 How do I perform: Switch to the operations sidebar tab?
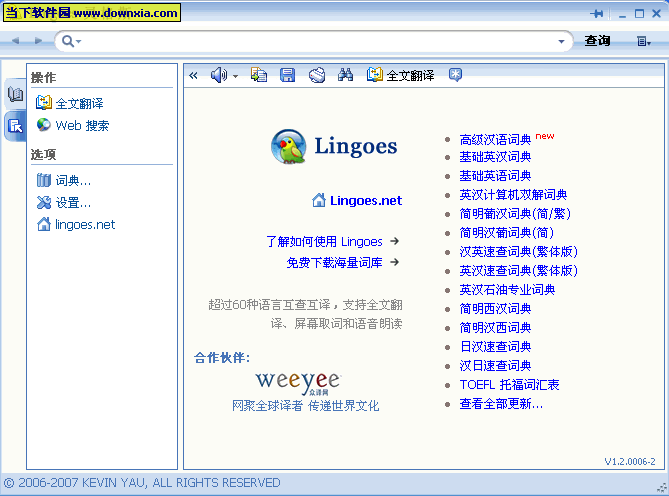coord(15,126)
